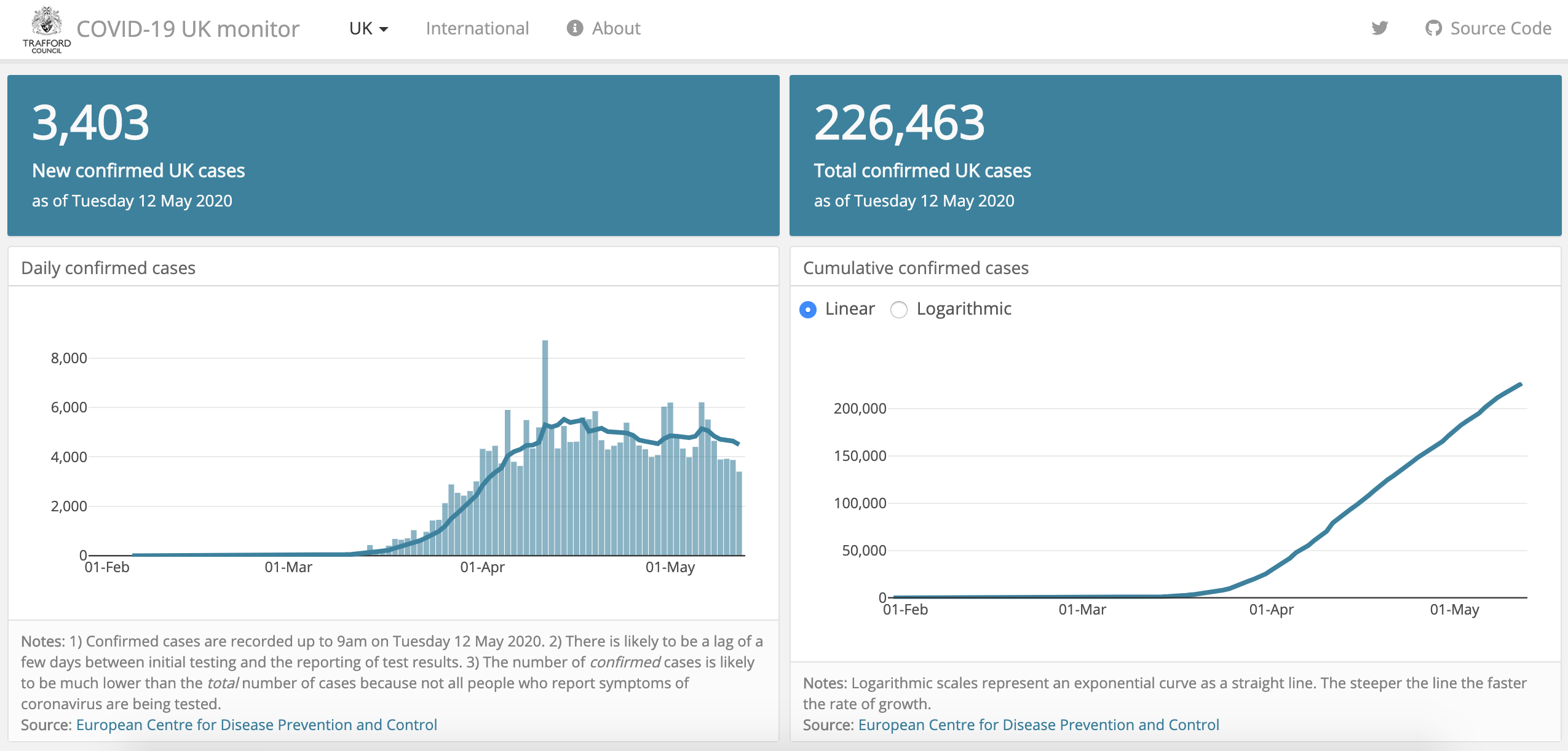Switch to the International section

tap(478, 28)
